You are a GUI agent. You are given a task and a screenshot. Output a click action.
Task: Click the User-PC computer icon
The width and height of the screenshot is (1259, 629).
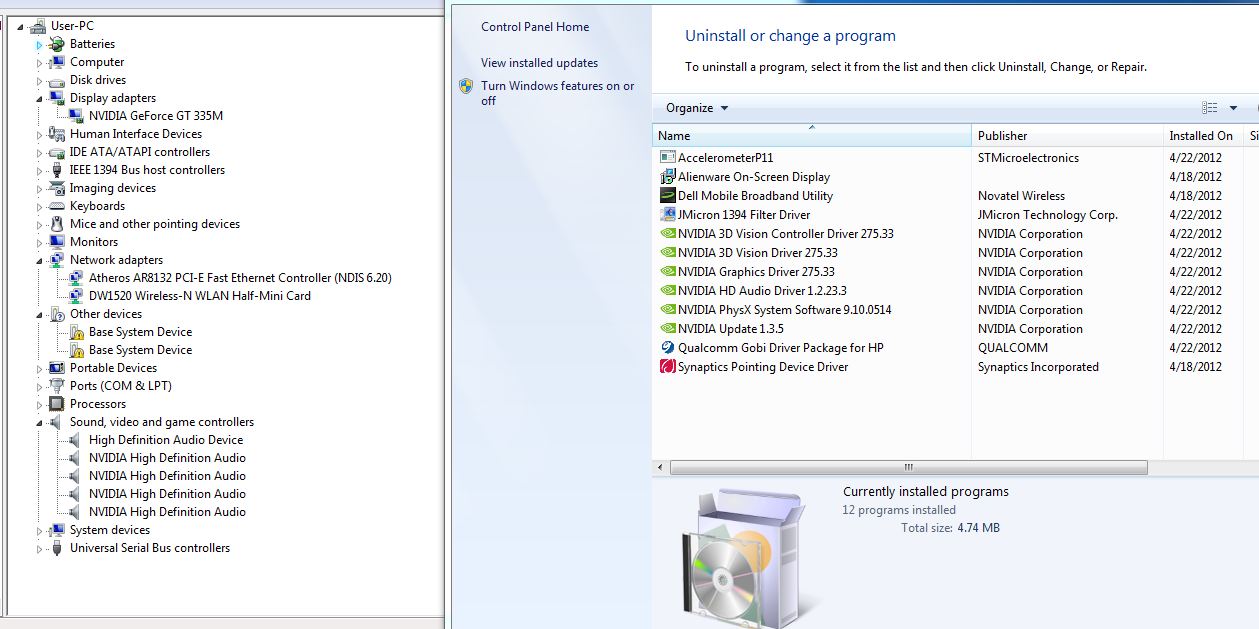(x=38, y=26)
